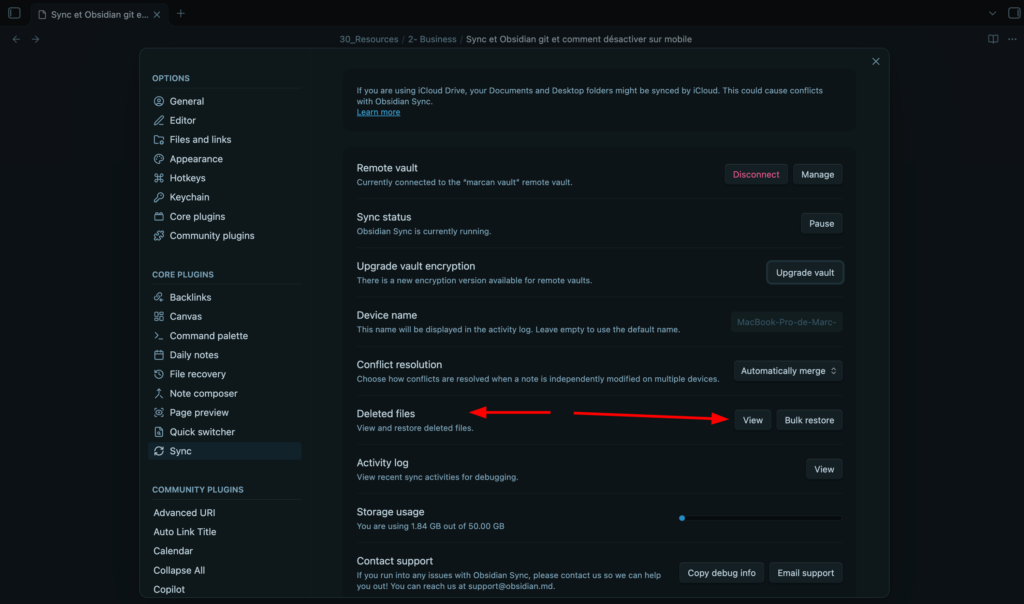The image size is (1024, 604).
Task: Open Editor settings pencil icon
Action: (159, 120)
